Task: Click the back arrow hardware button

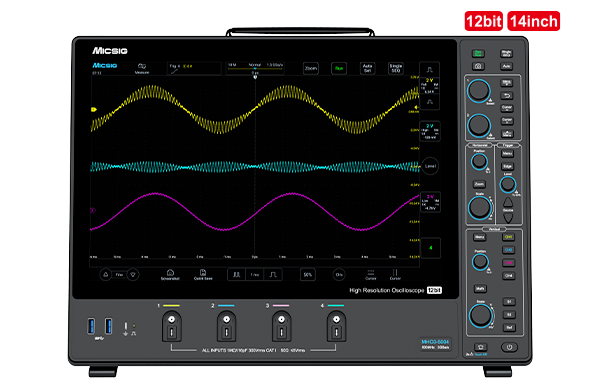Action: point(507,95)
